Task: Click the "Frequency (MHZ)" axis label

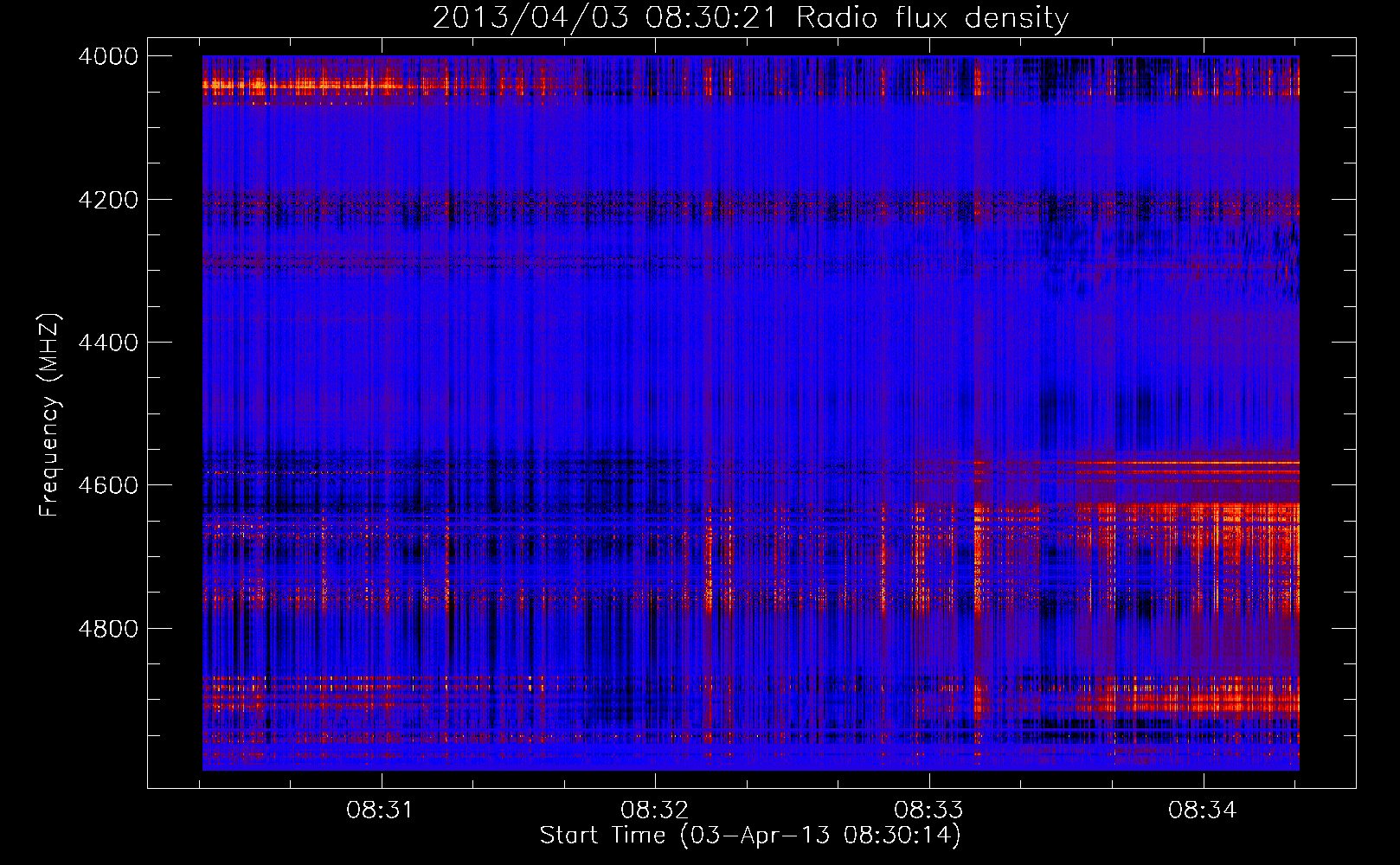Action: pos(49,415)
